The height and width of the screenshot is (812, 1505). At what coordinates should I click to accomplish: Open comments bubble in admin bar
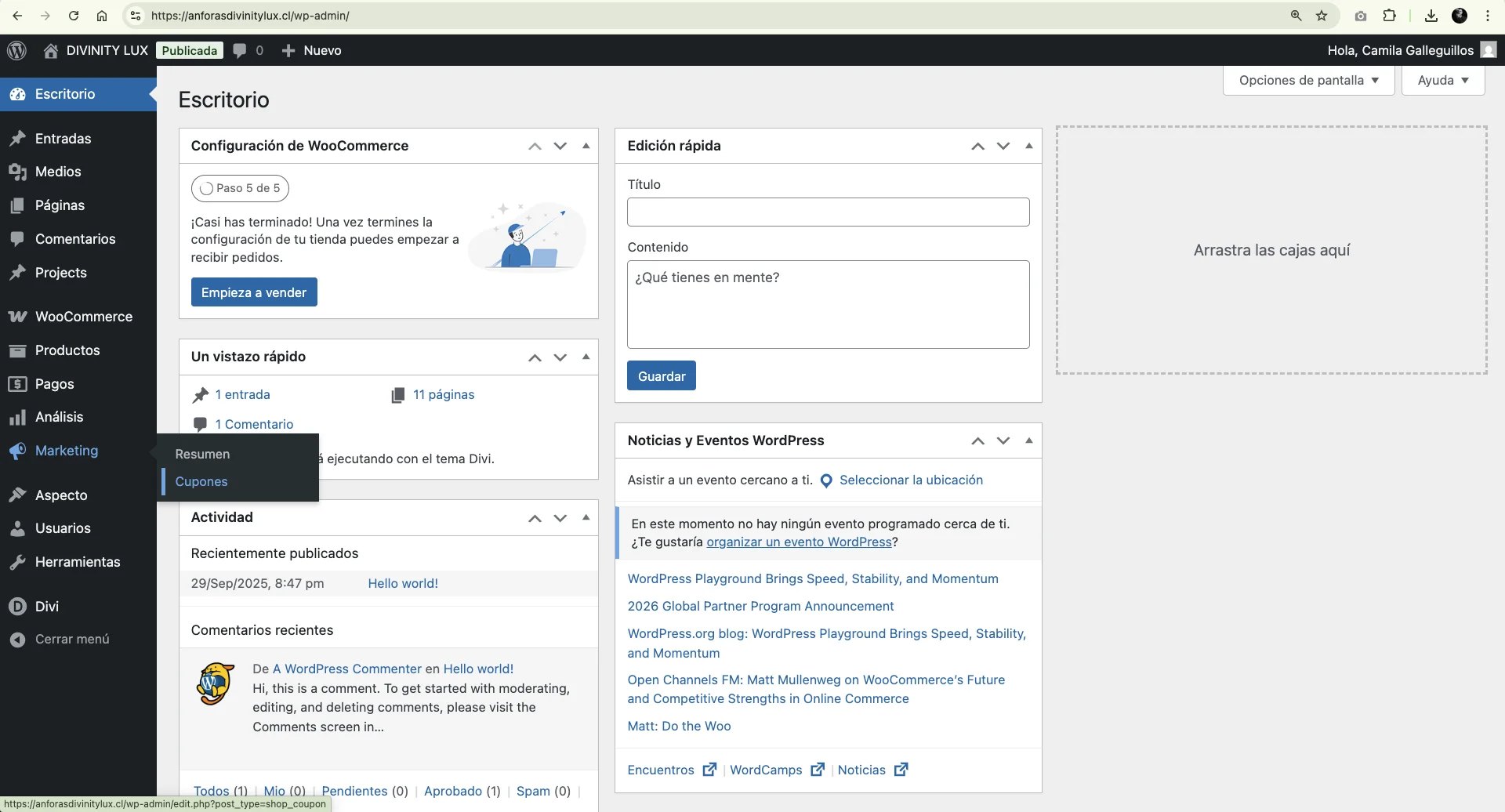[x=240, y=50]
